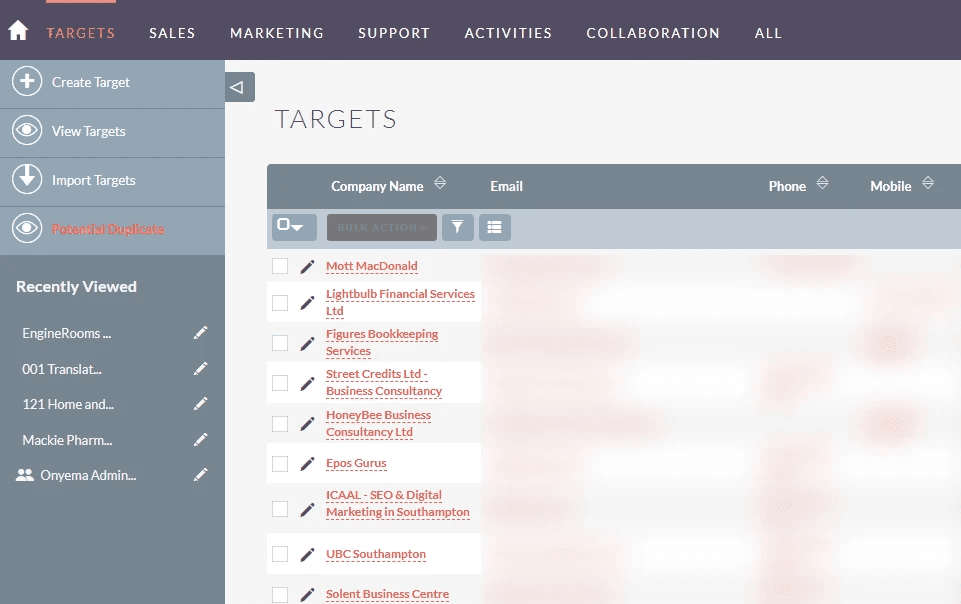Open the column chooser list icon
961x604 pixels.
coord(495,227)
